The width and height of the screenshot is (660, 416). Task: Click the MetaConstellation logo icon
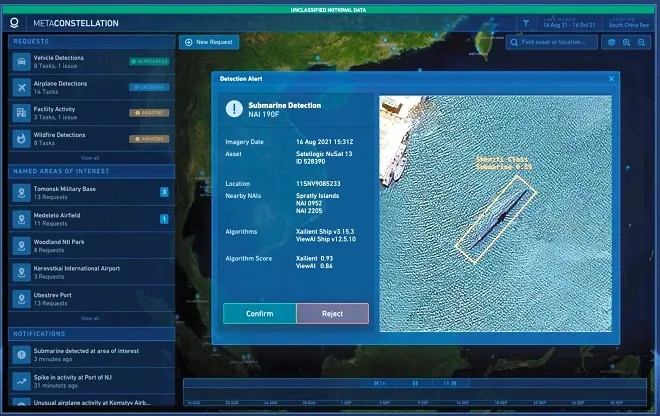point(14,23)
